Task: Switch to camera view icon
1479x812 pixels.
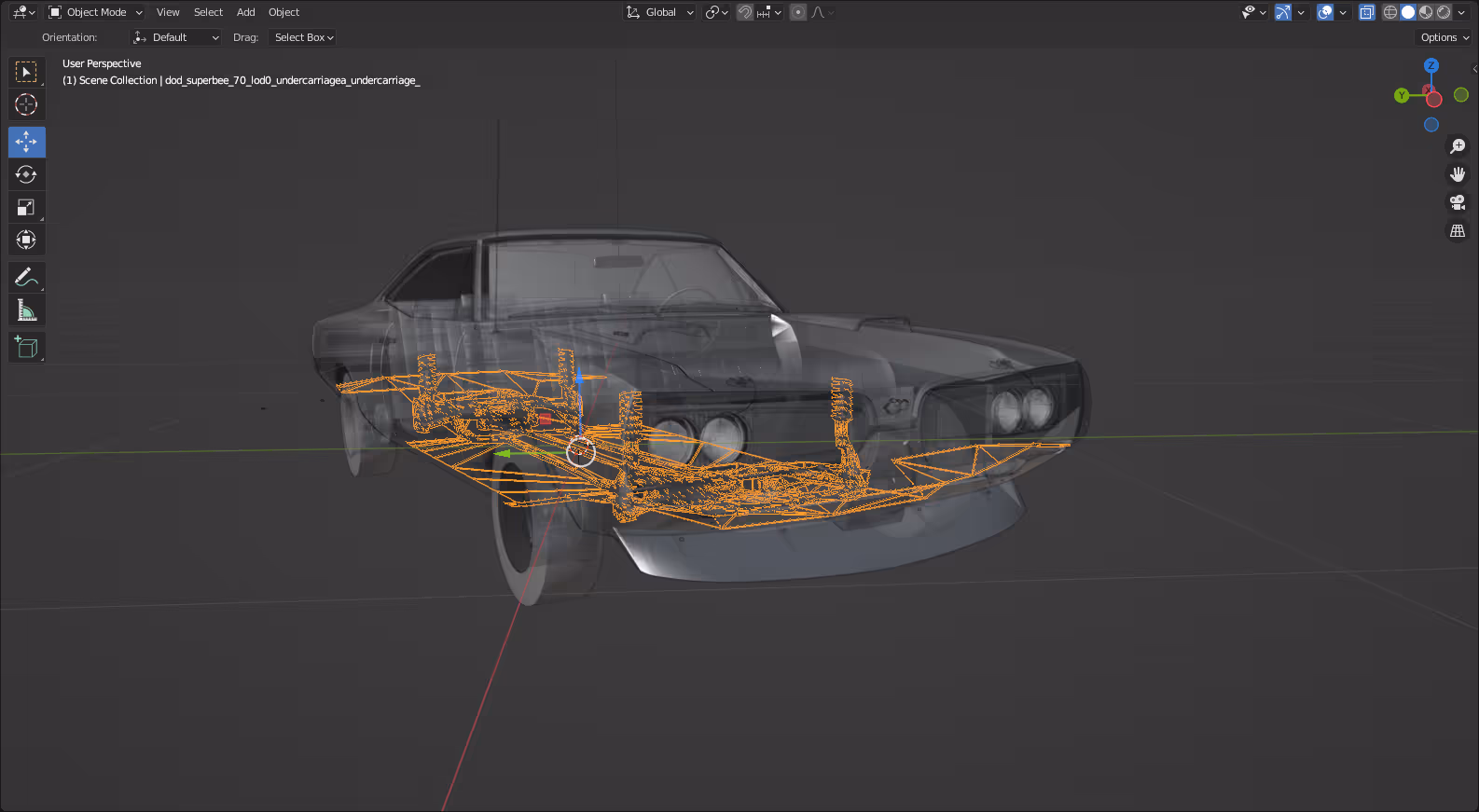Action: [x=1458, y=202]
